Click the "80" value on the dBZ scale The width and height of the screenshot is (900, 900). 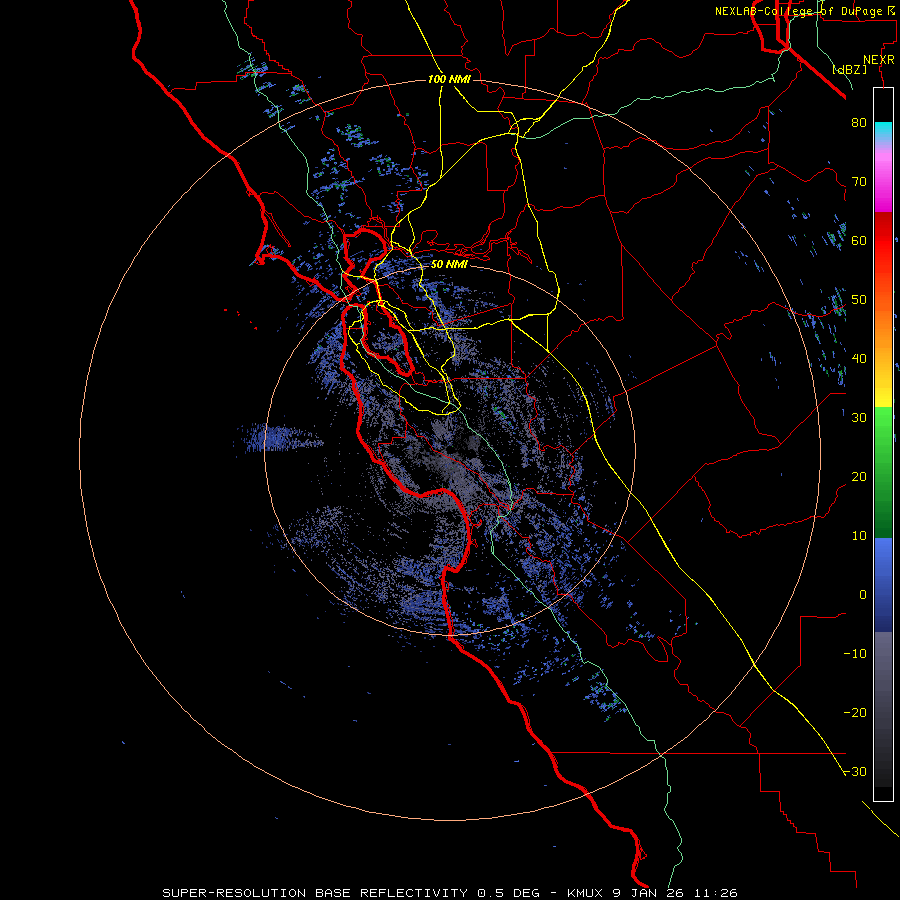click(x=859, y=123)
